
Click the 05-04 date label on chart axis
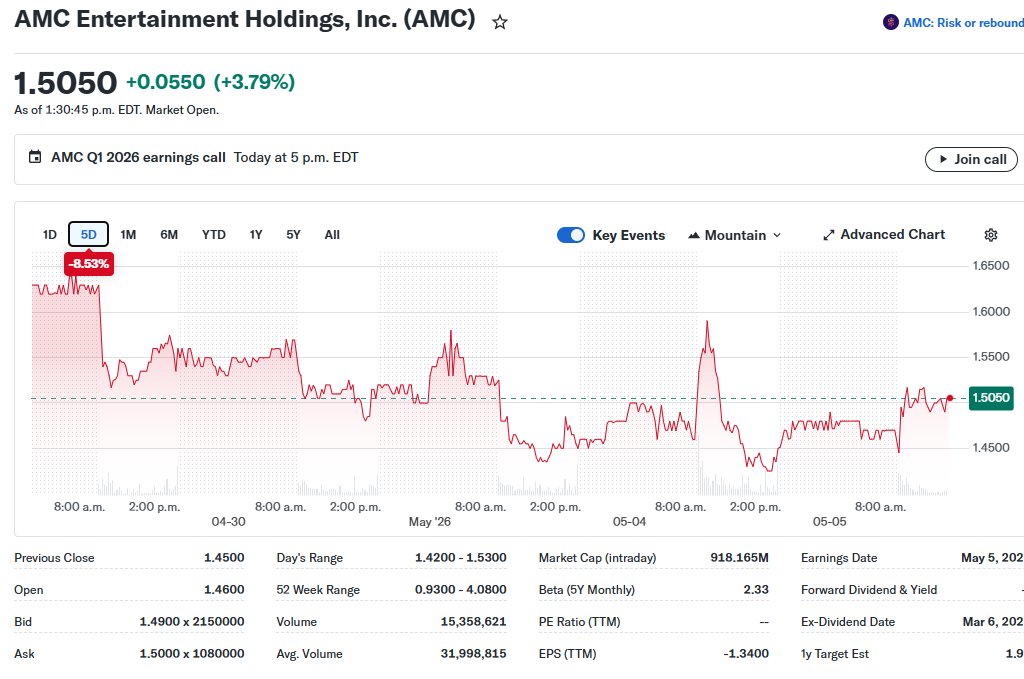pyautogui.click(x=630, y=522)
